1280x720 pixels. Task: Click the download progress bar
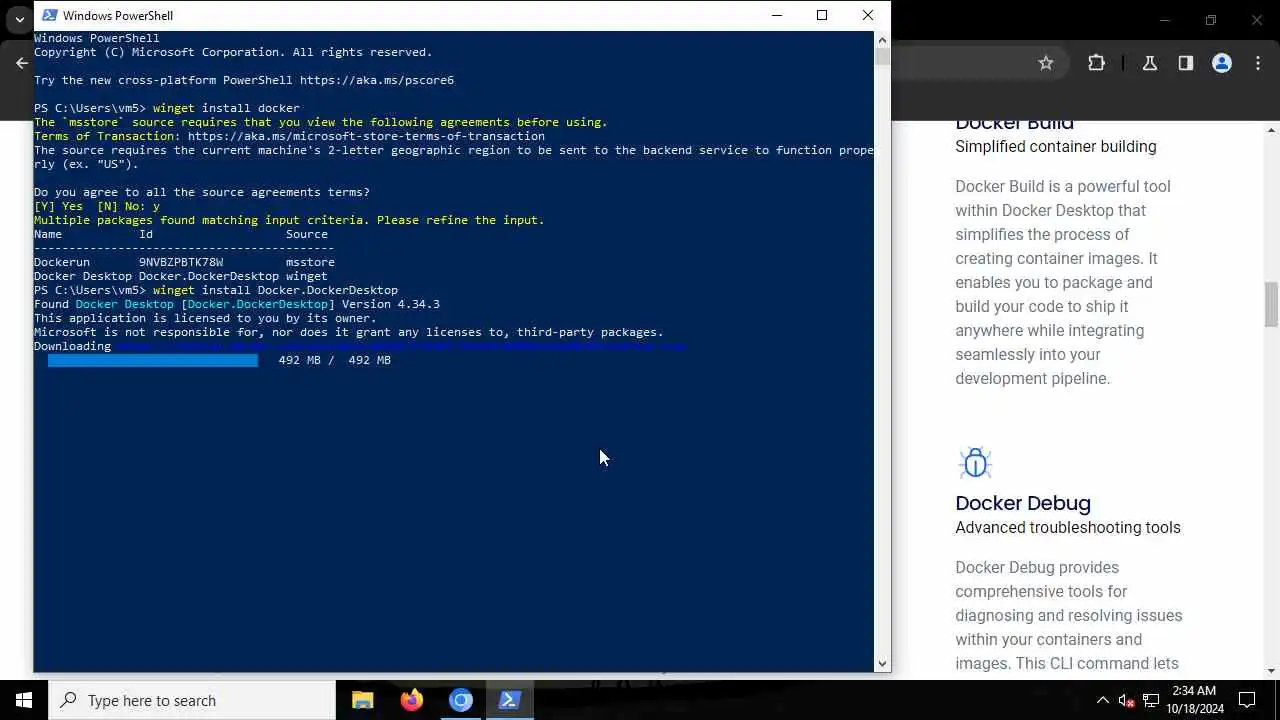click(153, 360)
